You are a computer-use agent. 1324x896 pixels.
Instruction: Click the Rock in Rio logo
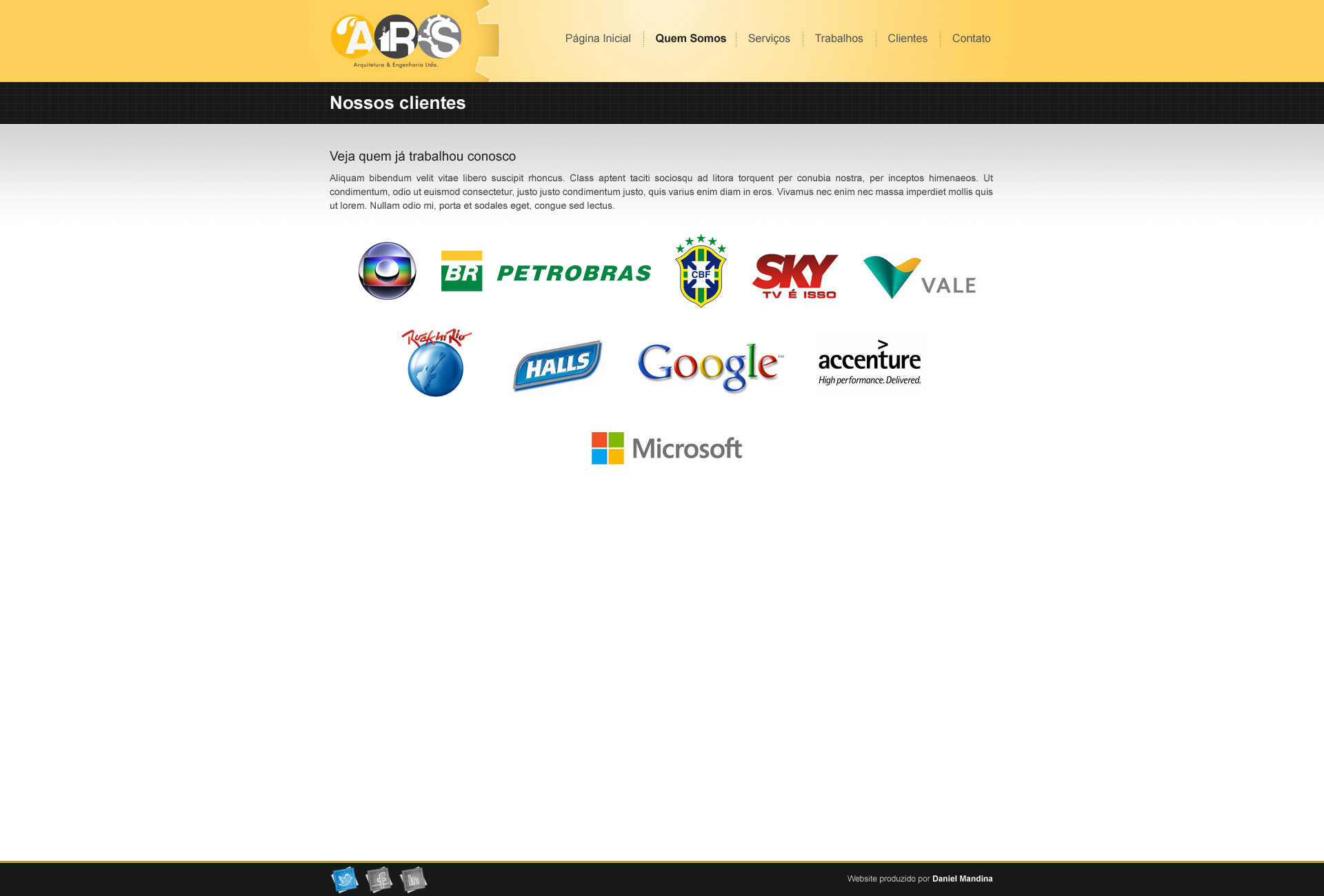click(436, 363)
